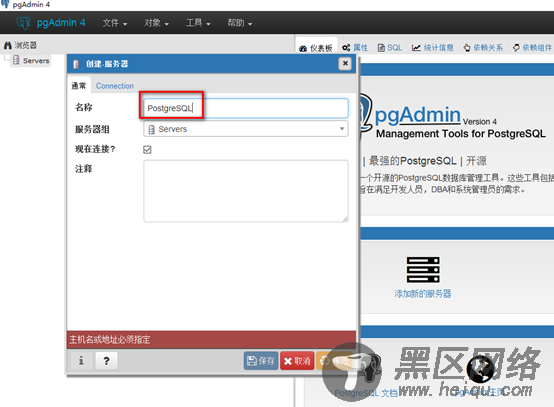Switch to the 统计信息 statistics tab
The height and width of the screenshot is (407, 554).
click(432, 48)
